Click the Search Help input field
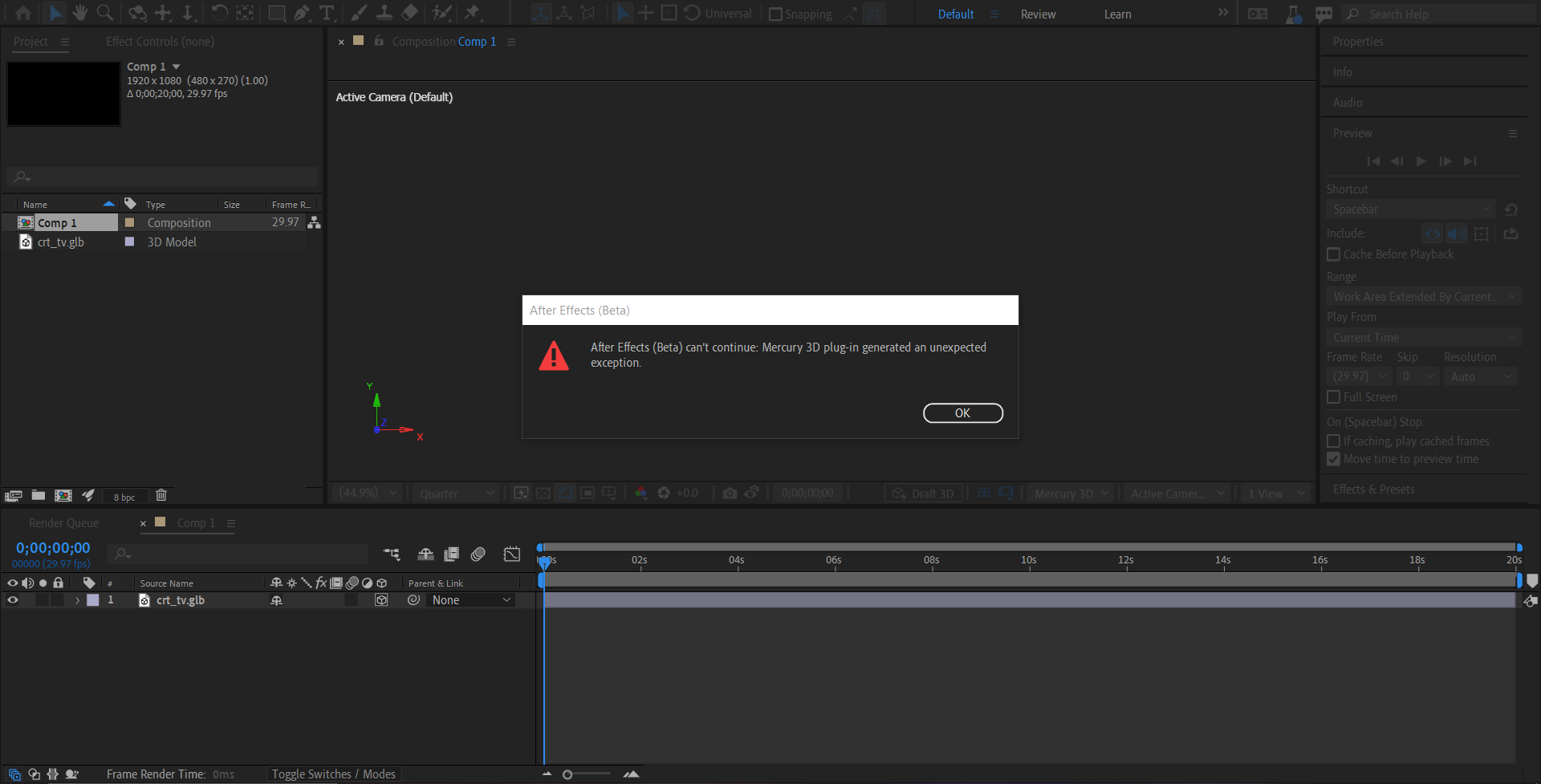 point(1437,14)
